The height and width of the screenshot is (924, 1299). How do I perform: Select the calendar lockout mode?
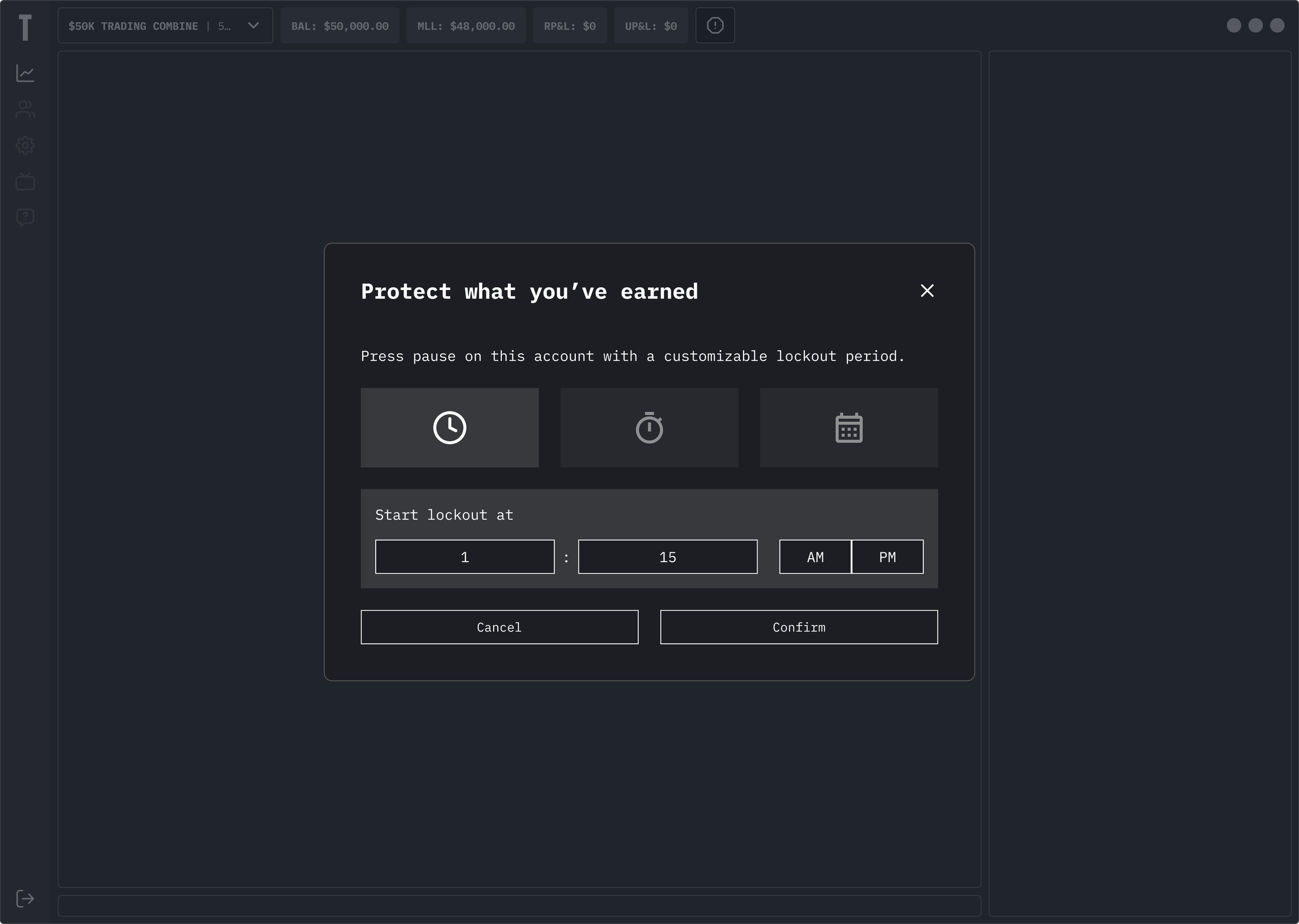(x=849, y=428)
